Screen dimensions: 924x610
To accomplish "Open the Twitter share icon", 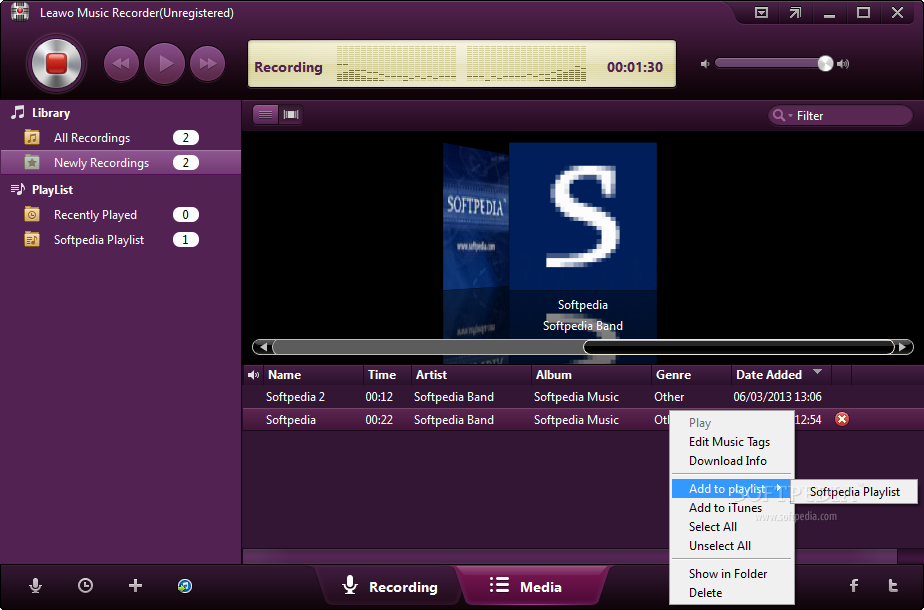I will (x=893, y=585).
